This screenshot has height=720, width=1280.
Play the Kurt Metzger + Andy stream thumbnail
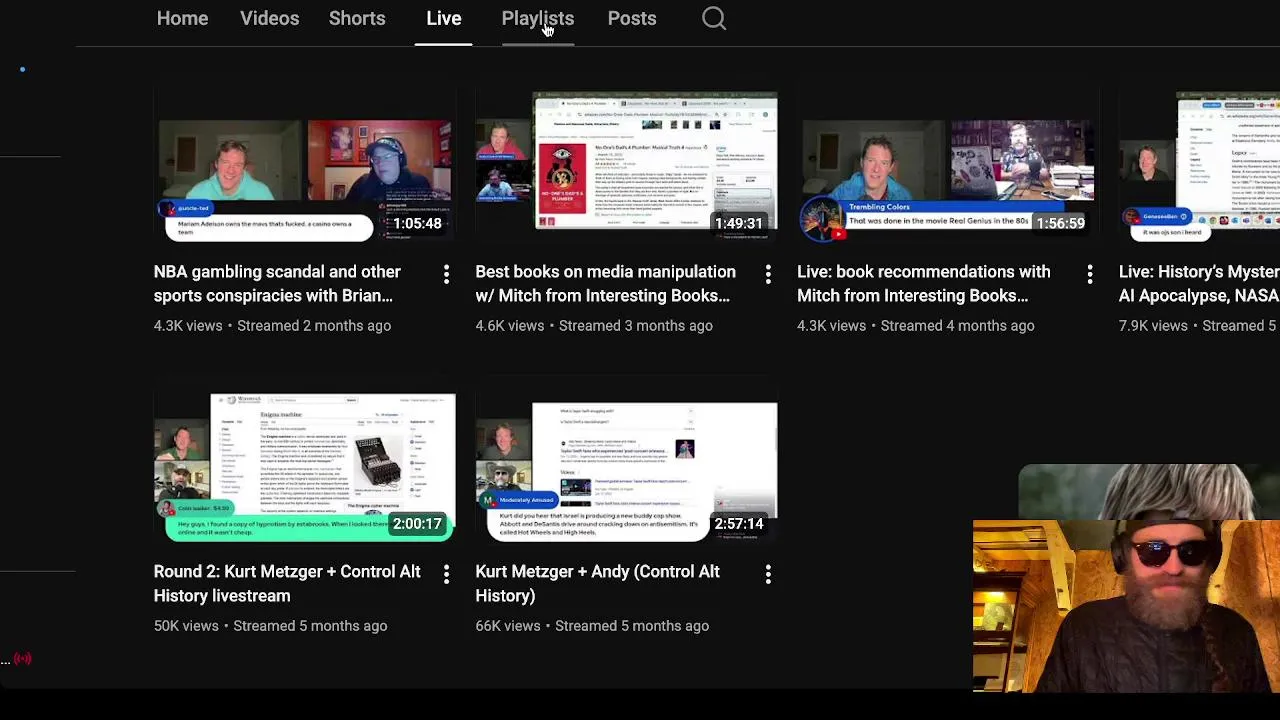pyautogui.click(x=626, y=467)
